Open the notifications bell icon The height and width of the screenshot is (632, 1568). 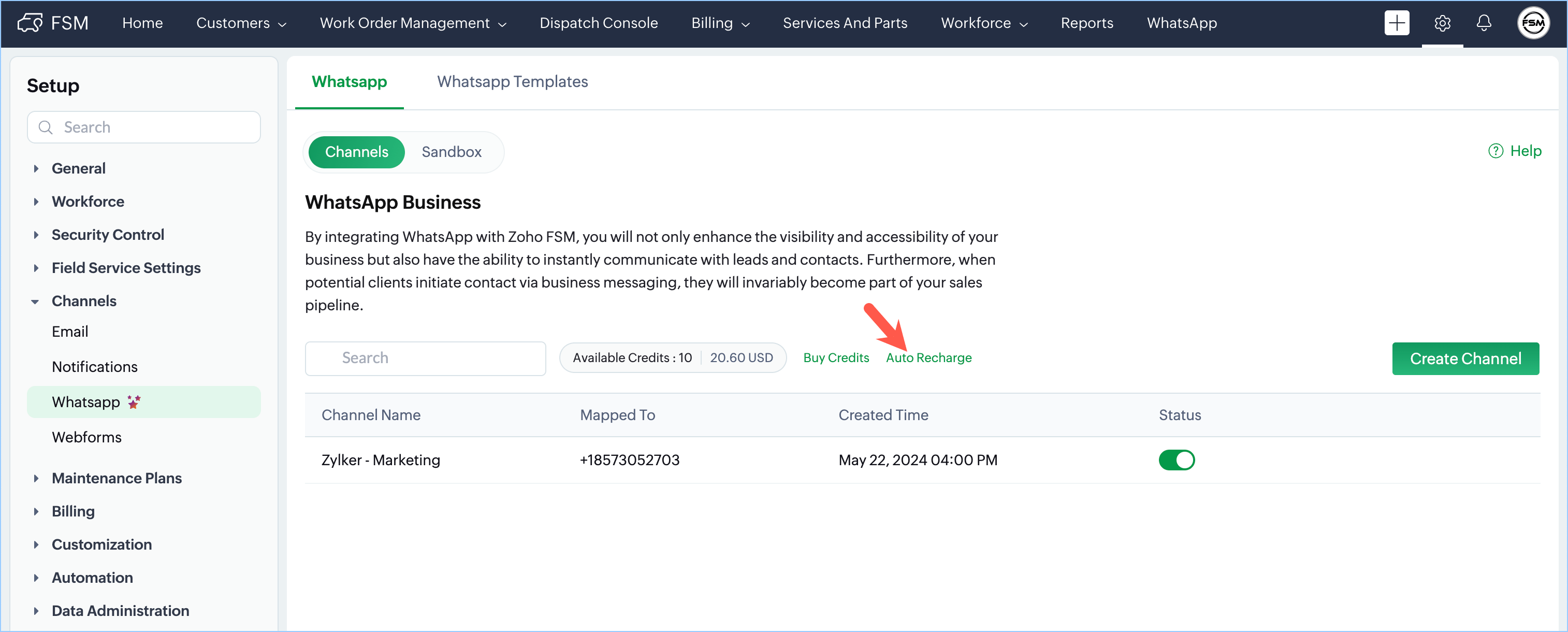tap(1484, 23)
